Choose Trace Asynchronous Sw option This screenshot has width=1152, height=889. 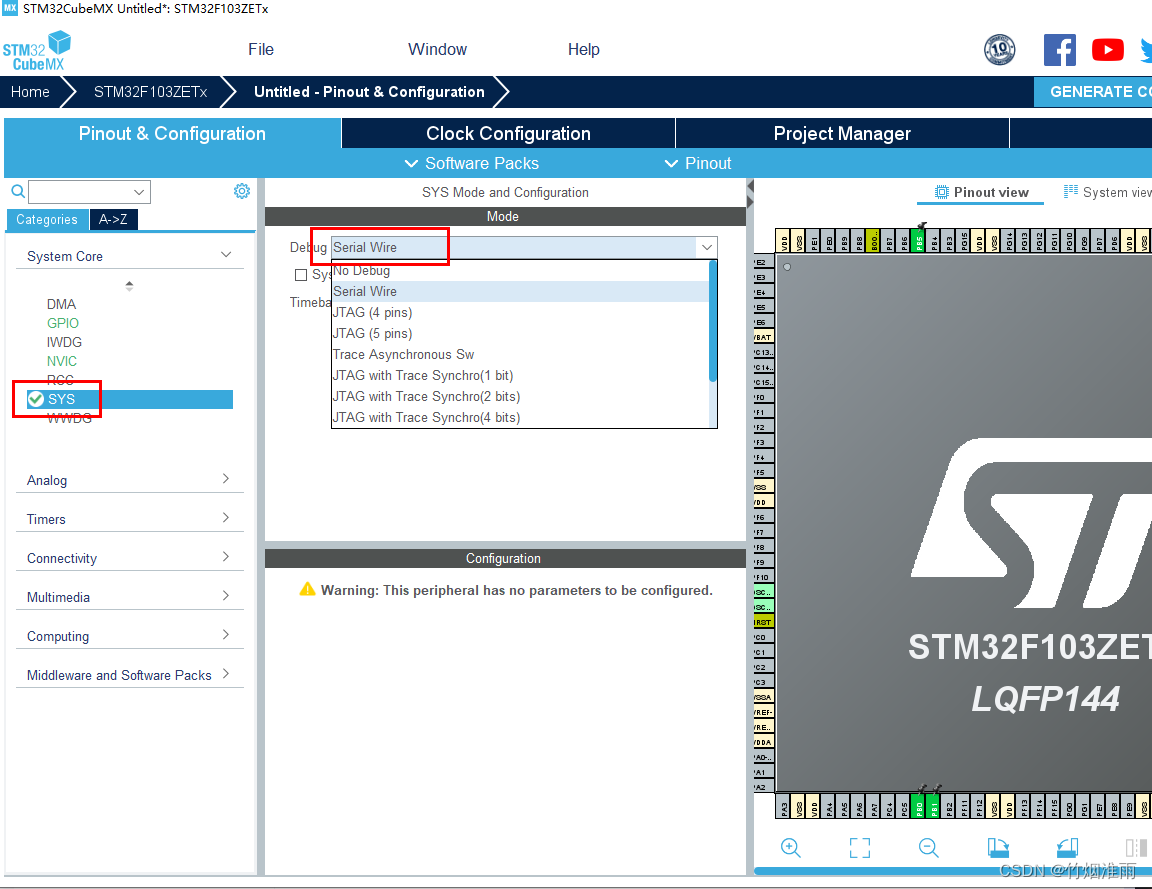tap(520, 354)
